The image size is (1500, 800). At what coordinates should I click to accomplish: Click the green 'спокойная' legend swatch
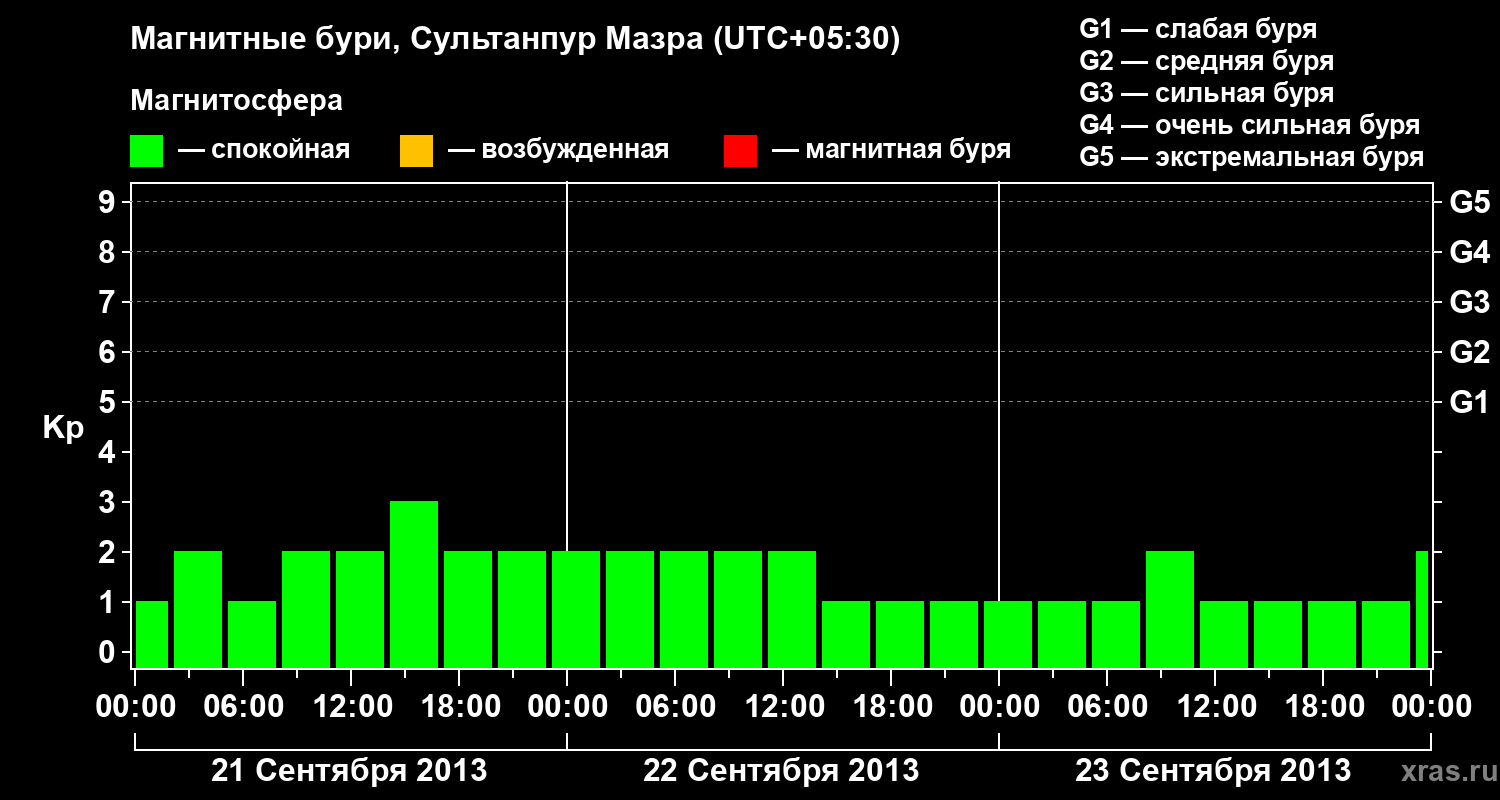click(147, 151)
